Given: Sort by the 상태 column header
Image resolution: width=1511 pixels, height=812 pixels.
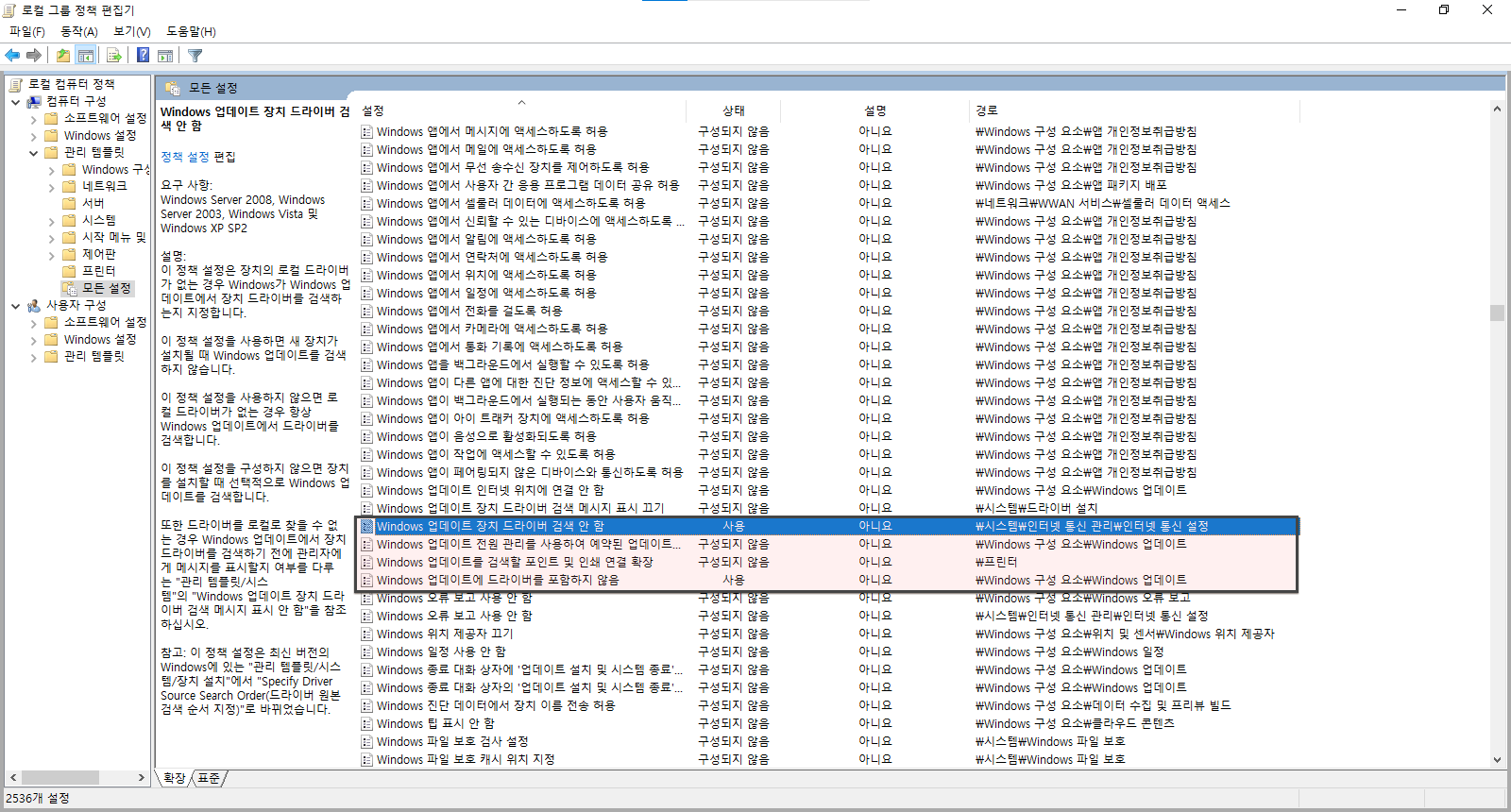Looking at the screenshot, I should point(734,110).
